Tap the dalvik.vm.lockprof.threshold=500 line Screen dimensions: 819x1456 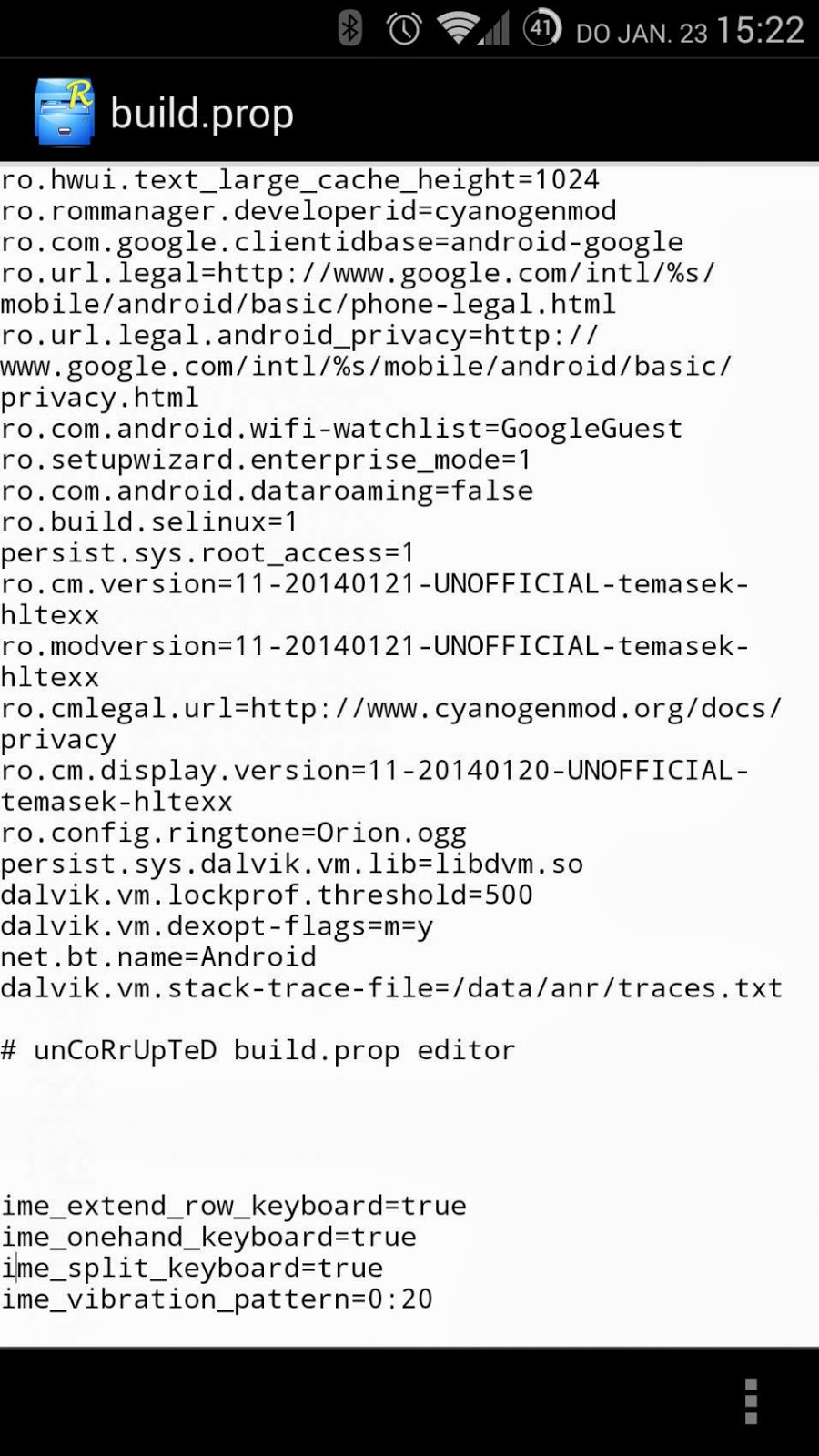[267, 895]
